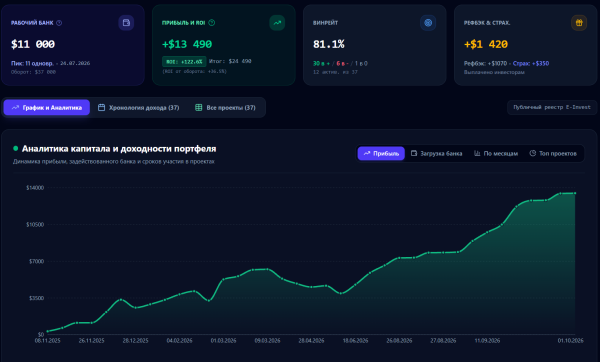Open the help tooltip next to Прибыль и ROI
This screenshot has height=362, width=600.
(212, 23)
